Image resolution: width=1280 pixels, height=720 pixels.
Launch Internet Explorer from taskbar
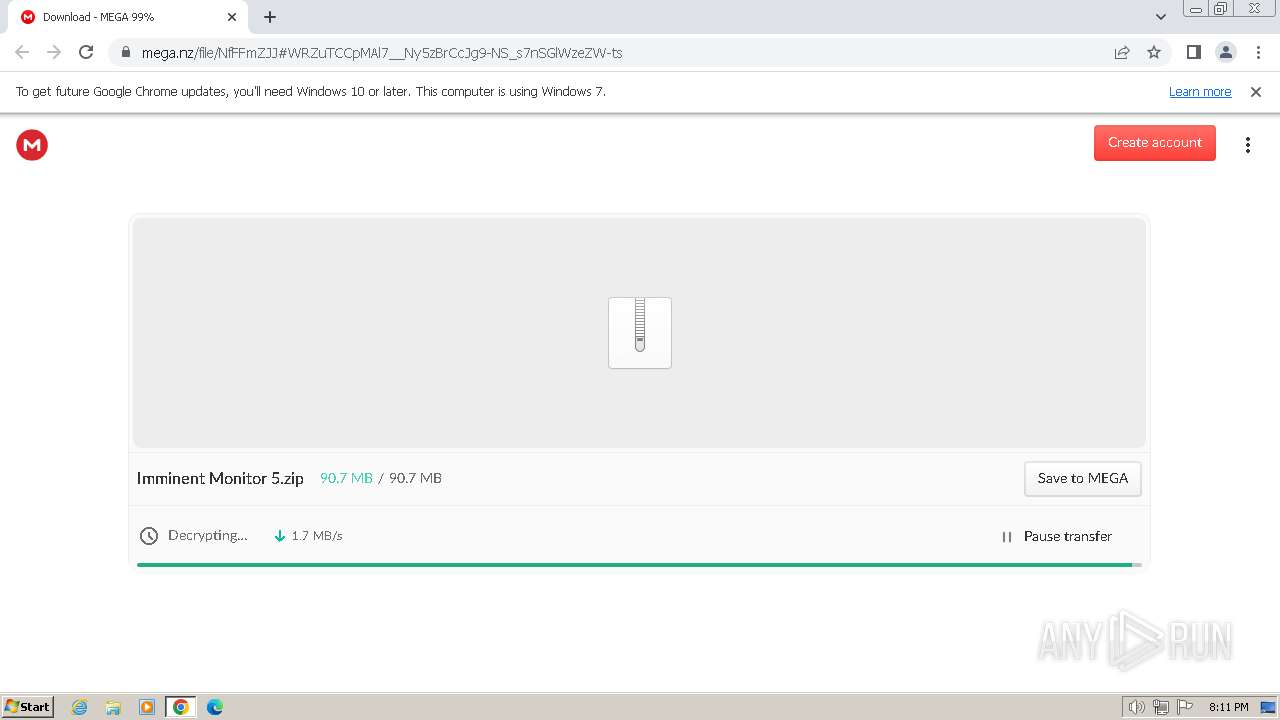(80, 707)
